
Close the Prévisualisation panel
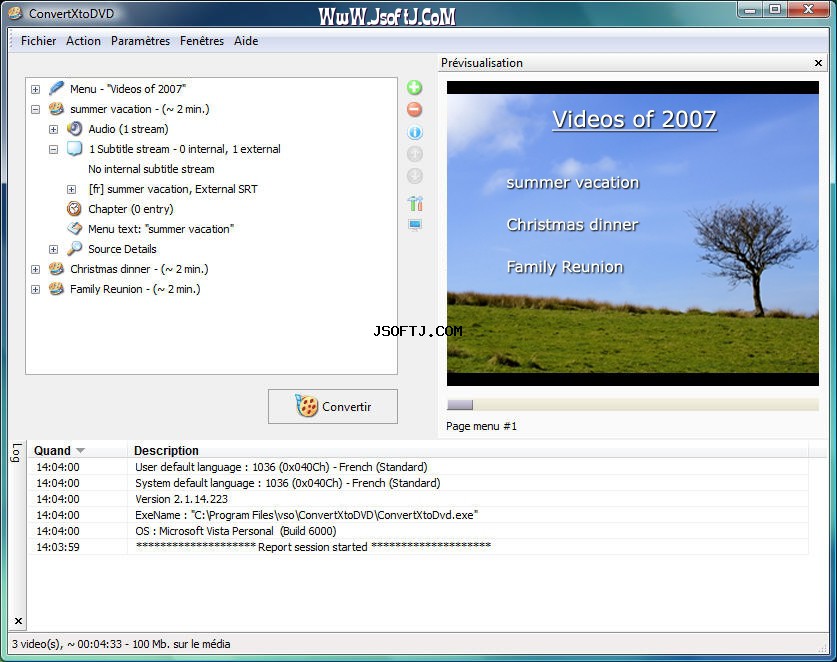point(818,63)
